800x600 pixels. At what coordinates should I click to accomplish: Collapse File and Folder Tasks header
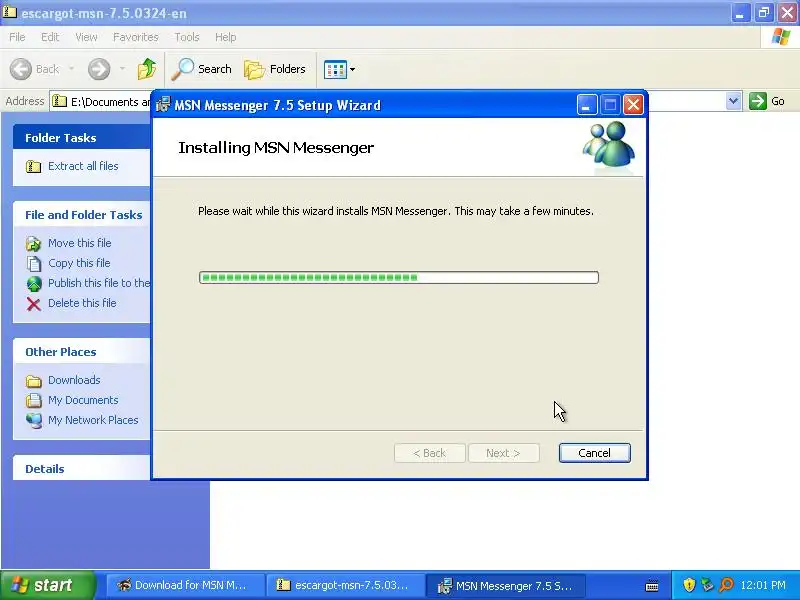pos(82,215)
